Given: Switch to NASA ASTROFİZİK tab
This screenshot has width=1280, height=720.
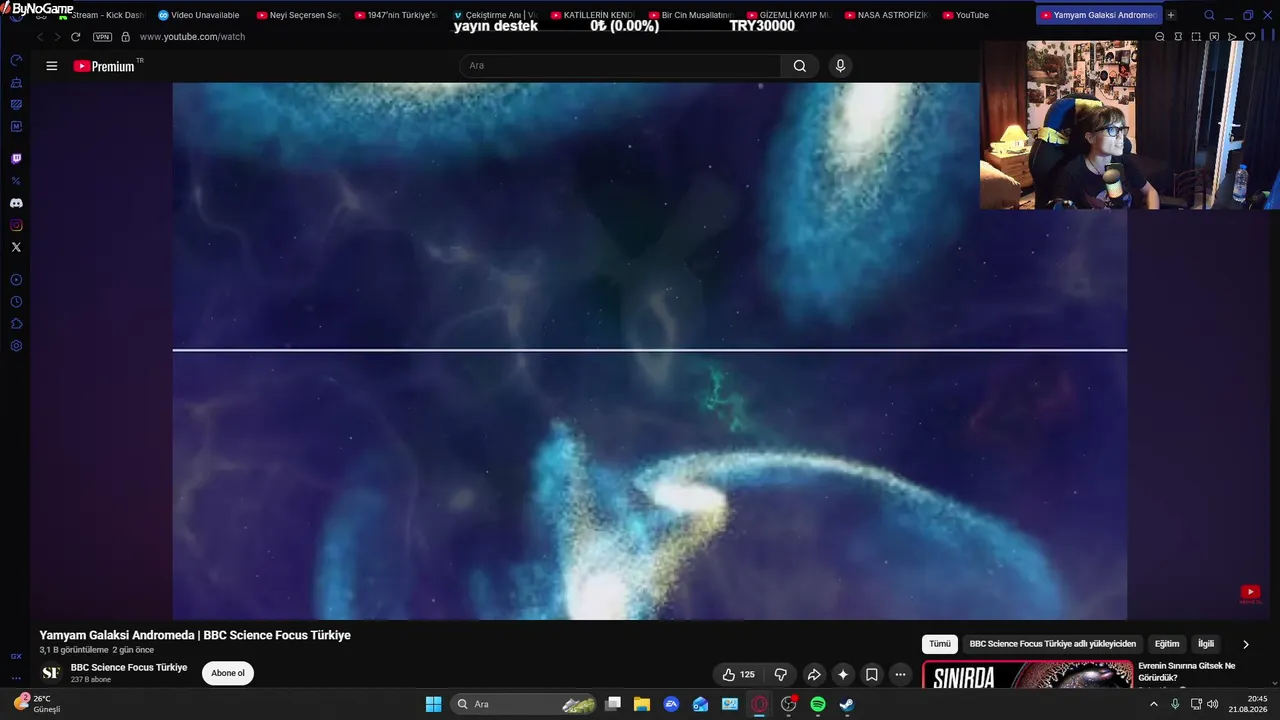Looking at the screenshot, I should [x=885, y=15].
